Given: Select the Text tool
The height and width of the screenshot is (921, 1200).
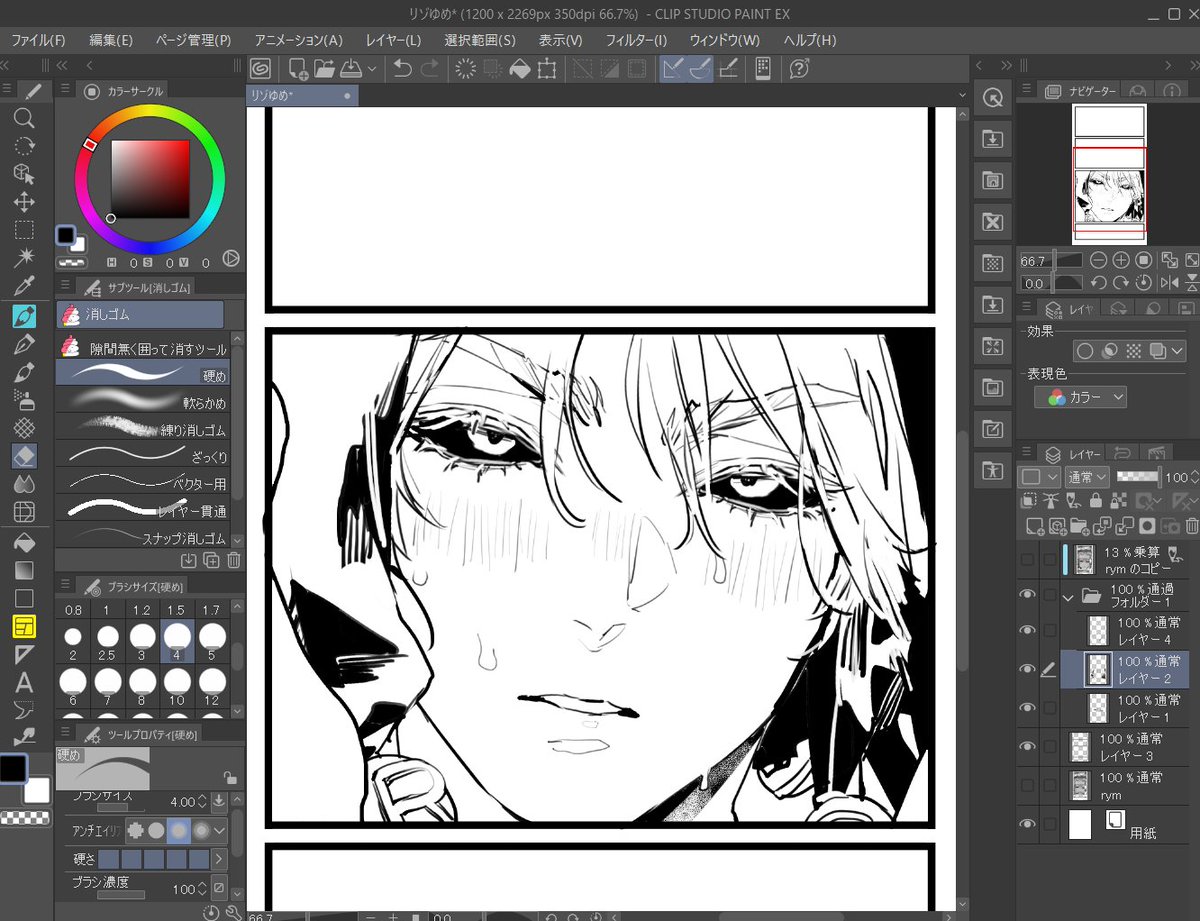Looking at the screenshot, I should pos(24,683).
